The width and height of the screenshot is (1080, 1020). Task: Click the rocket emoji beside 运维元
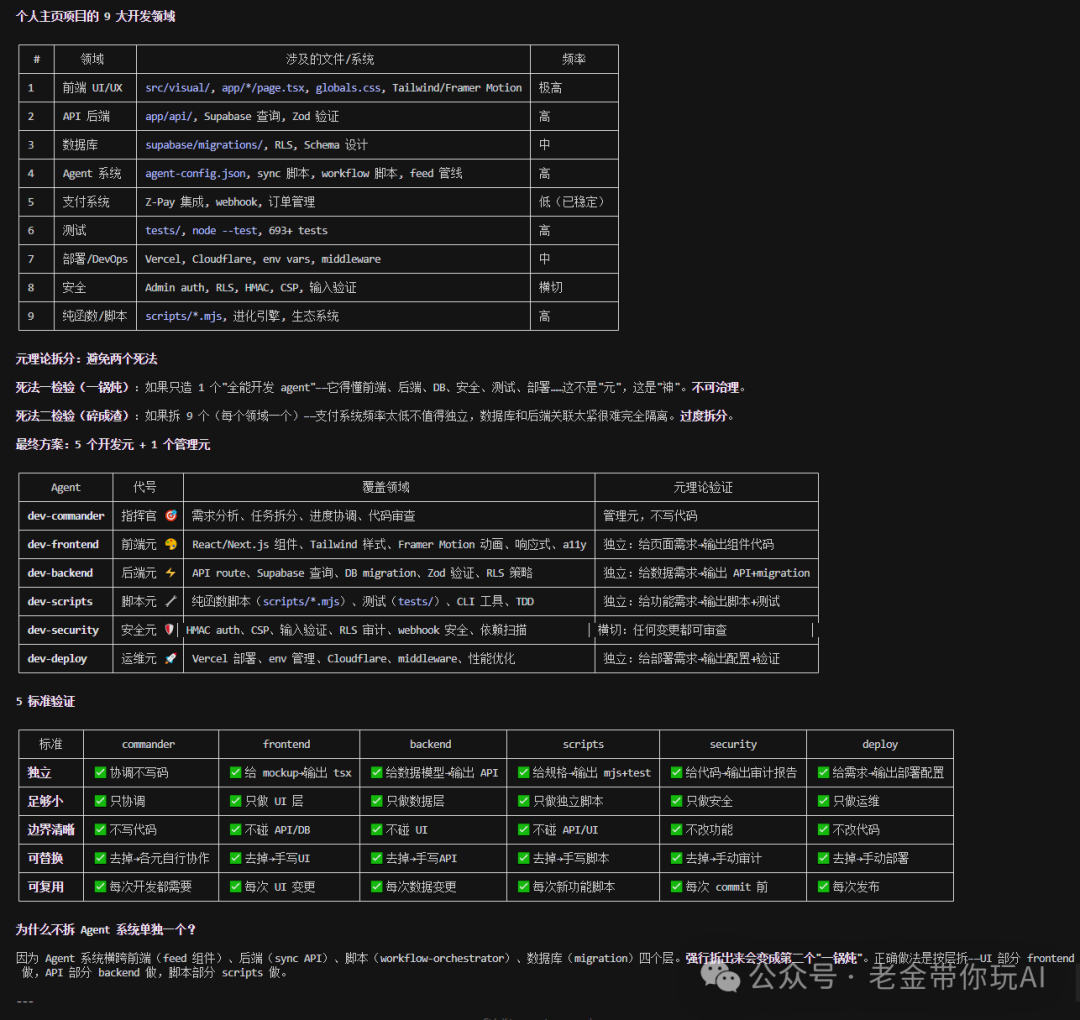(171, 658)
